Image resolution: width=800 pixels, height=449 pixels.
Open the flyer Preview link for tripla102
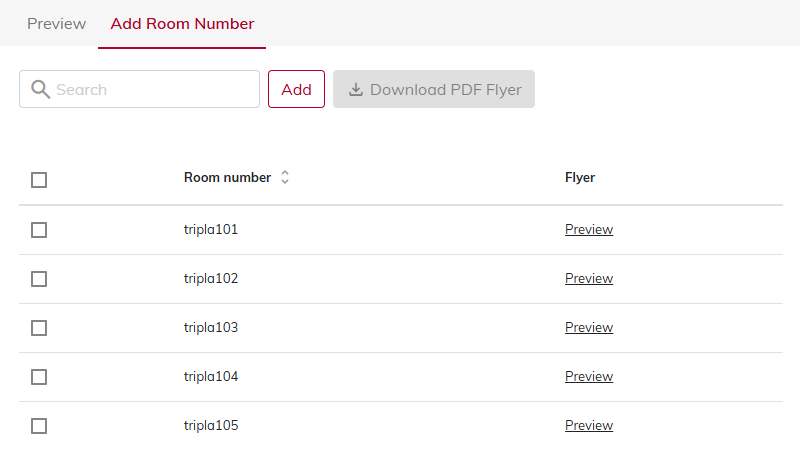point(589,278)
